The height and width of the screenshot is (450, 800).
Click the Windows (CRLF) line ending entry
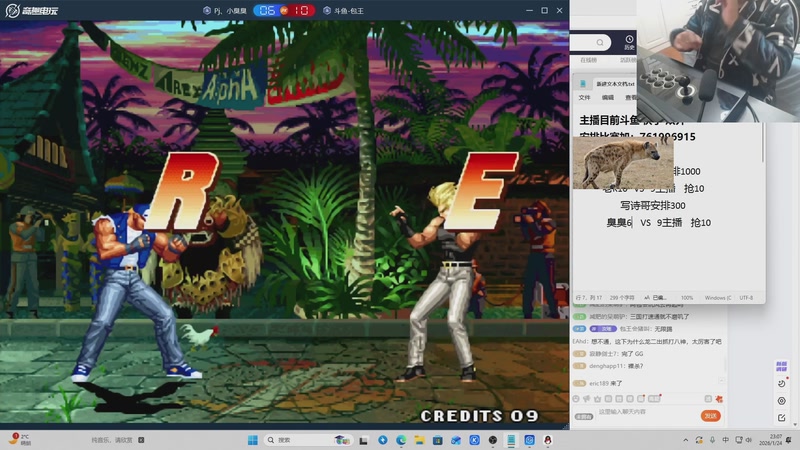pyautogui.click(x=718, y=297)
